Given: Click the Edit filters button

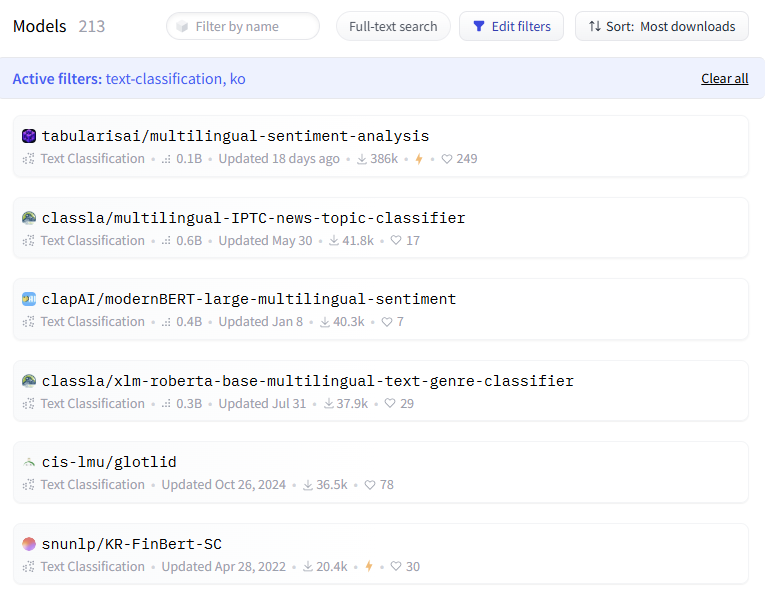Looking at the screenshot, I should coord(511,26).
